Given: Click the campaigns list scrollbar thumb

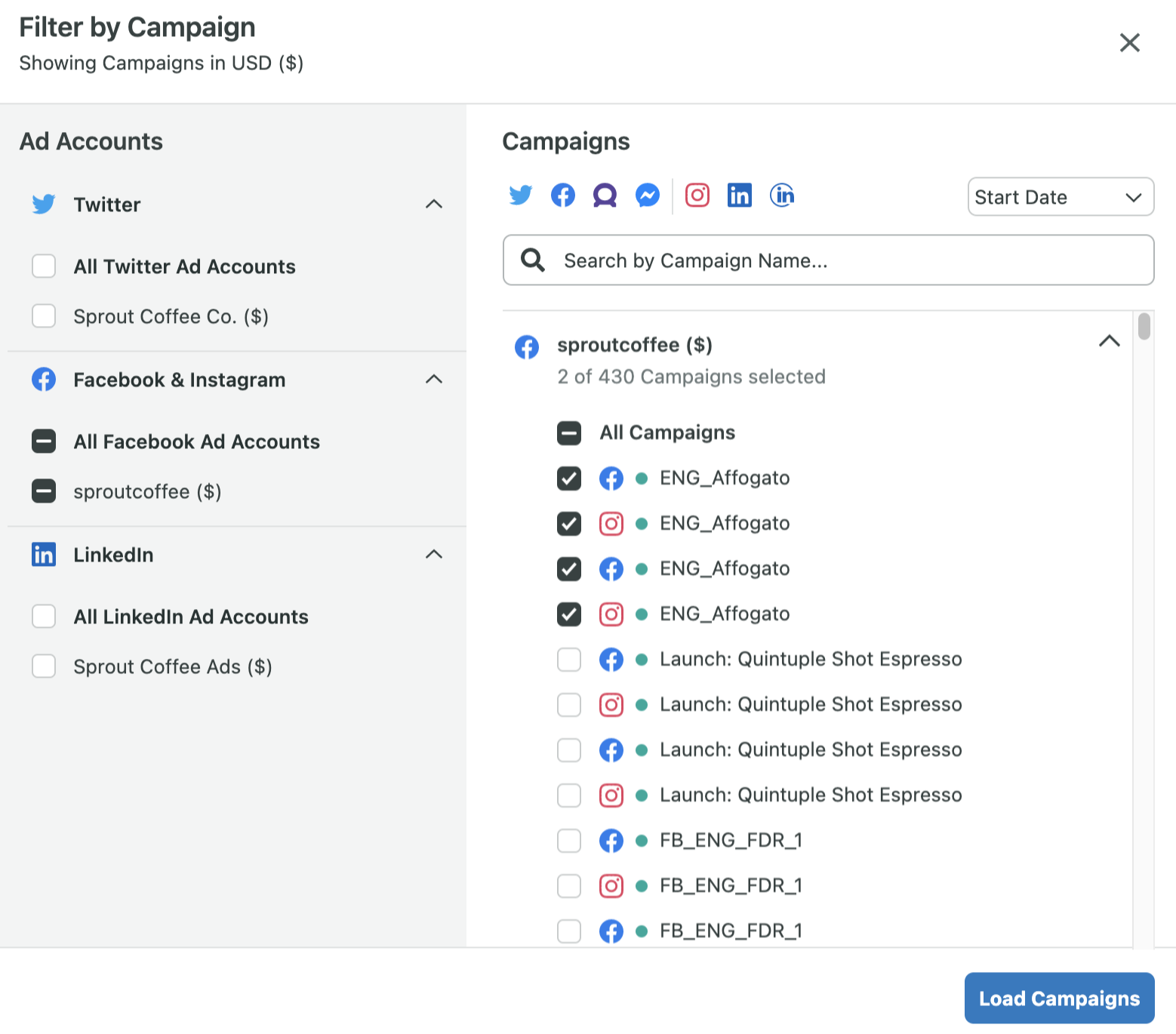Looking at the screenshot, I should (1144, 327).
